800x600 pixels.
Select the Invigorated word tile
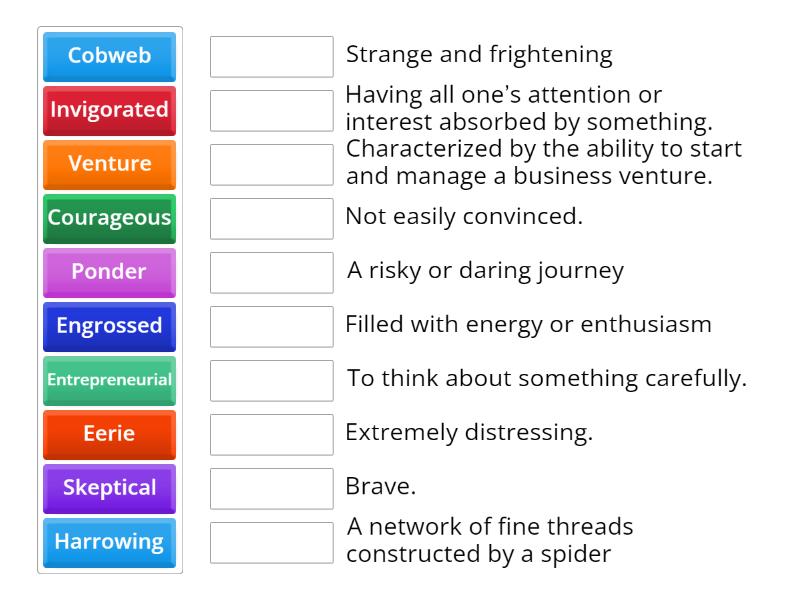[108, 111]
